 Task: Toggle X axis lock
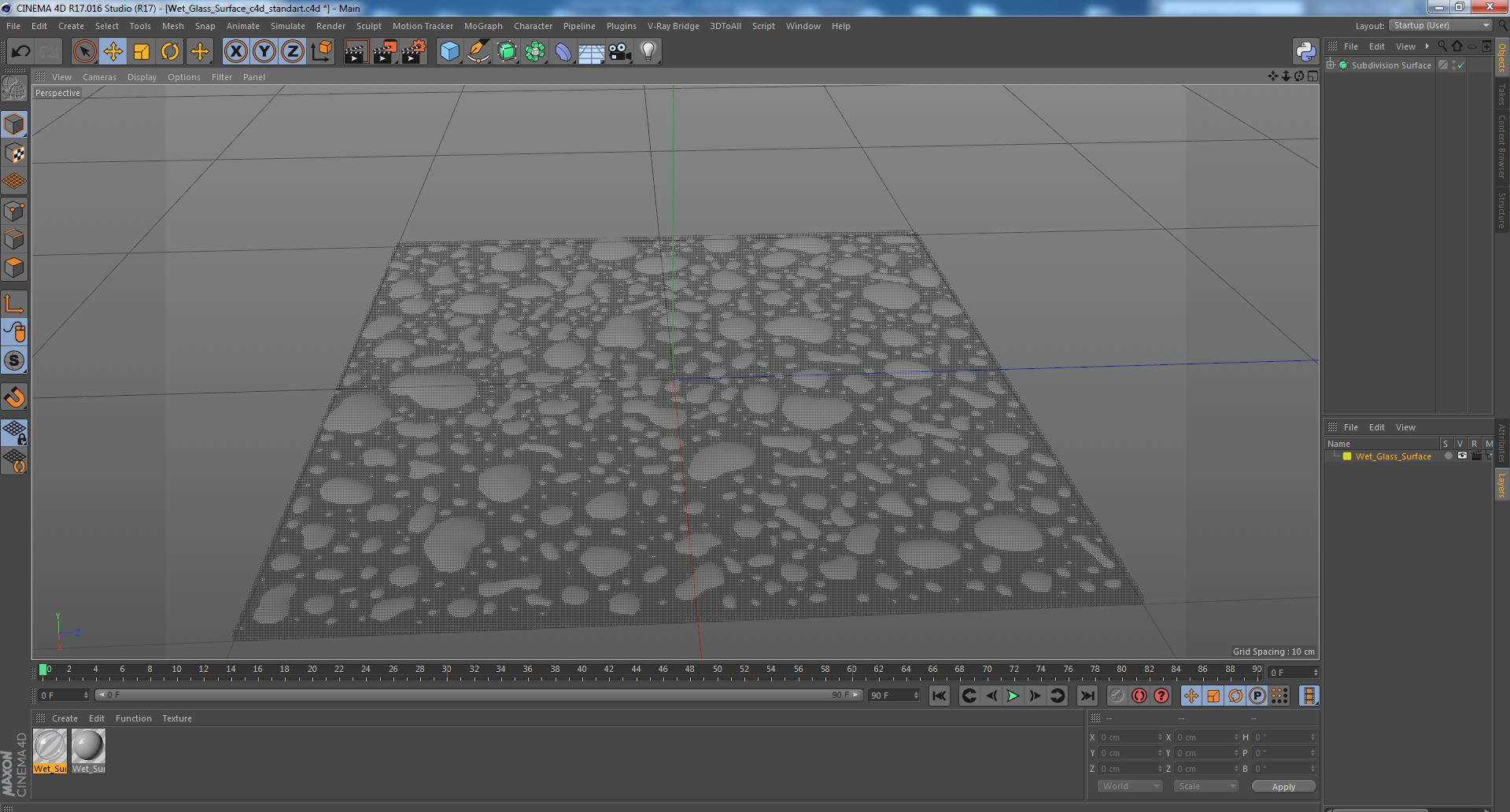pyautogui.click(x=235, y=52)
